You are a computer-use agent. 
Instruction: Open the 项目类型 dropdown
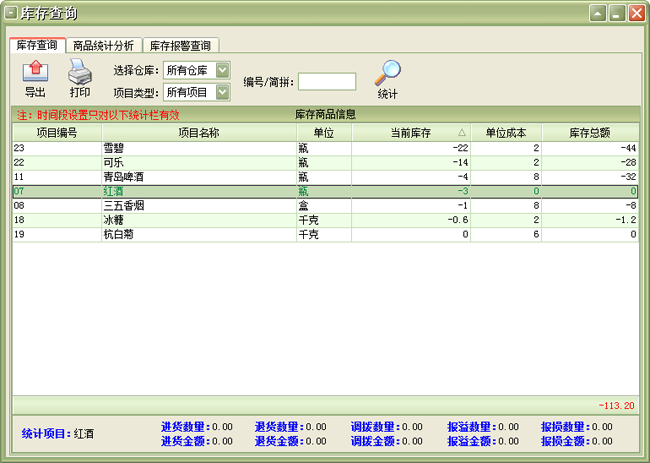tap(222, 92)
